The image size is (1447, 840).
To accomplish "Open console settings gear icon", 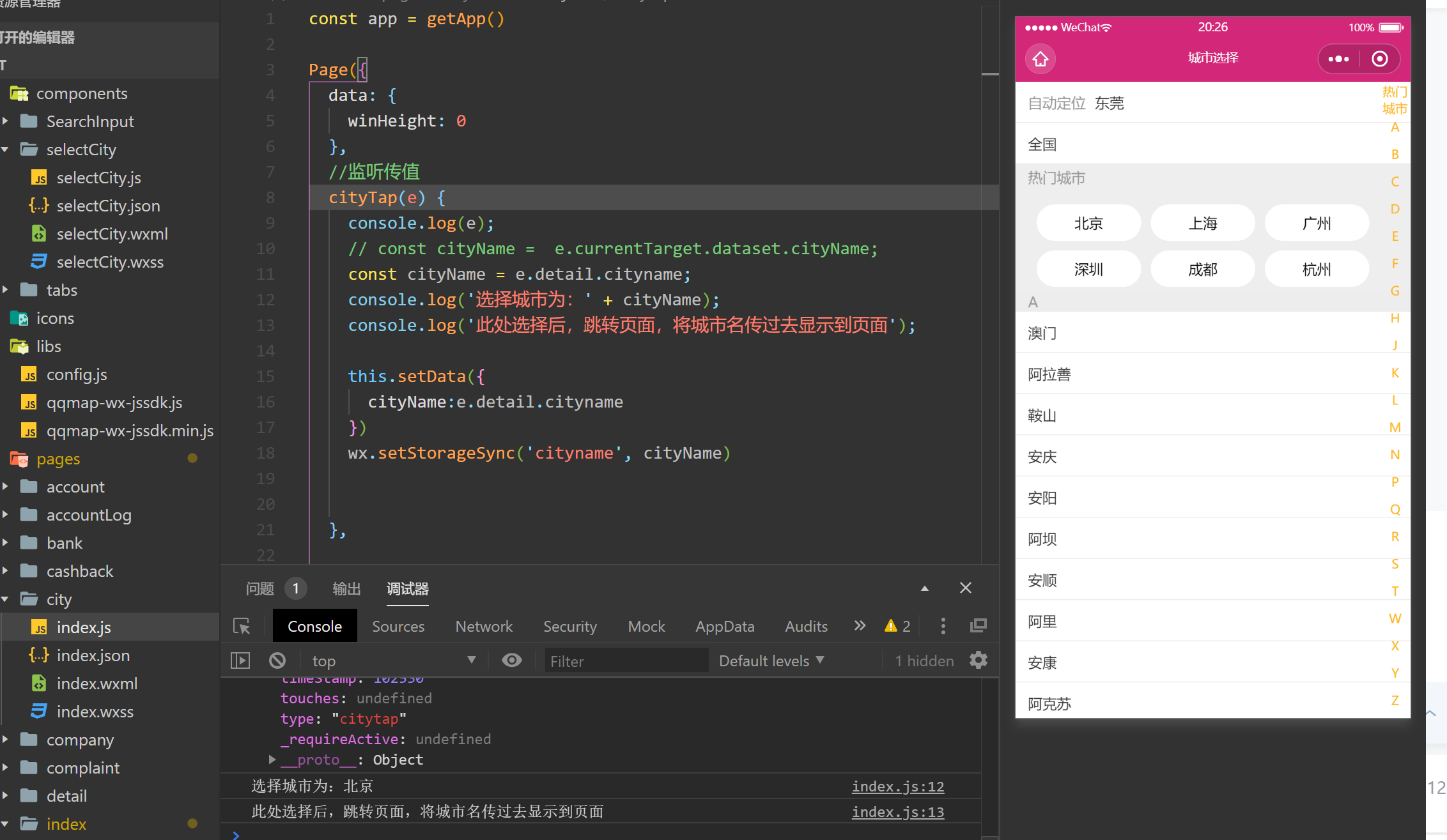I will [x=979, y=661].
